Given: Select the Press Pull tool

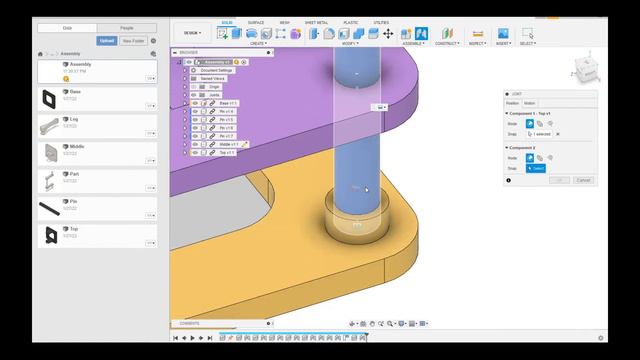Looking at the screenshot, I should (x=314, y=33).
